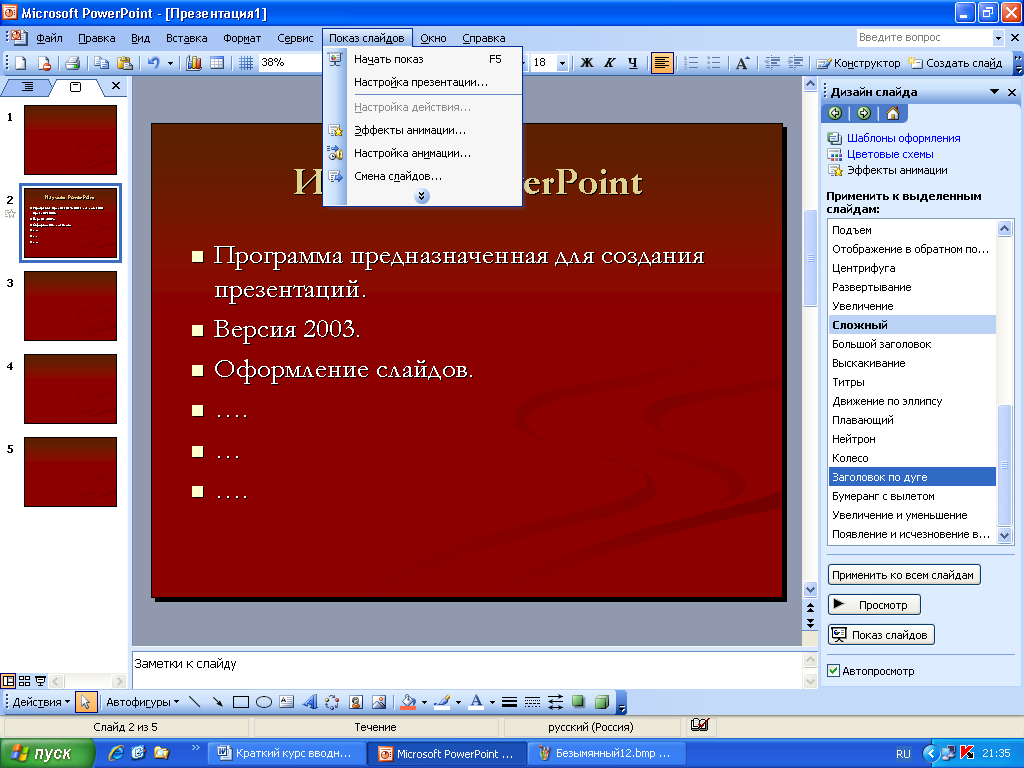Click Применить ко всем слайдам button
Screen dimensions: 1024x768
pos(905,575)
